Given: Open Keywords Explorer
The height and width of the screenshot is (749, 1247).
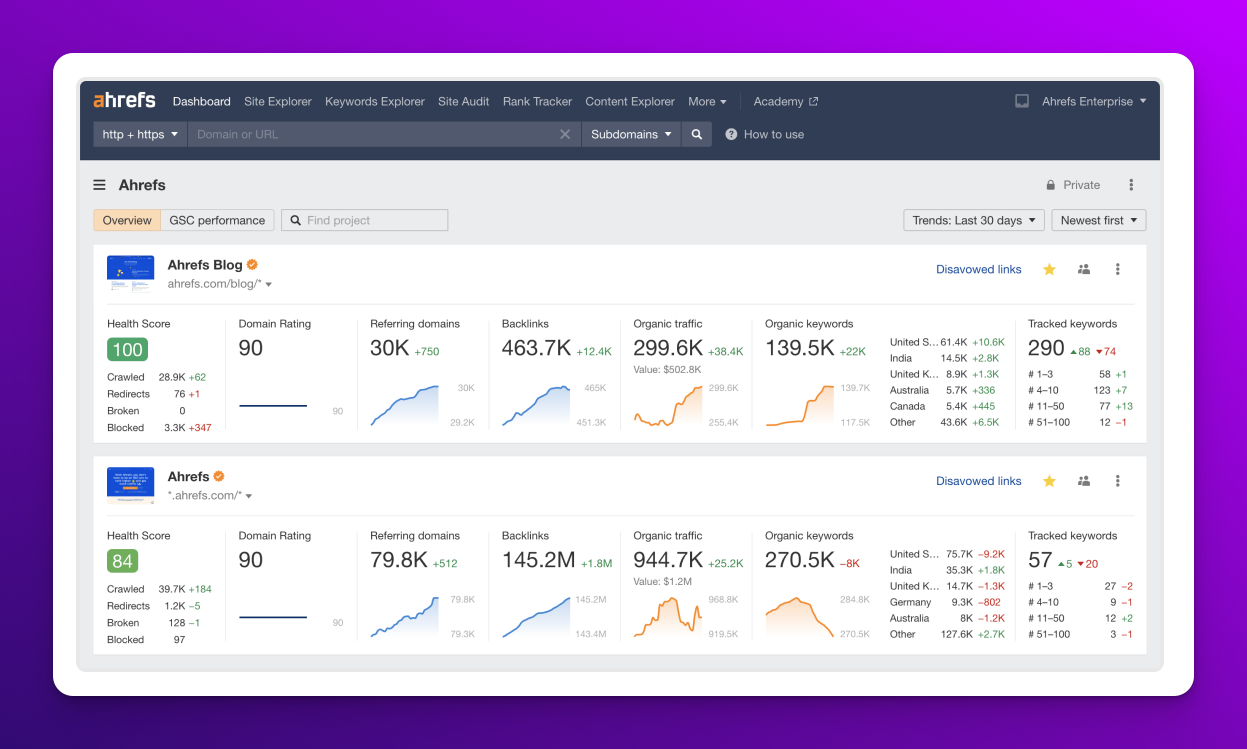Looking at the screenshot, I should click(x=375, y=101).
